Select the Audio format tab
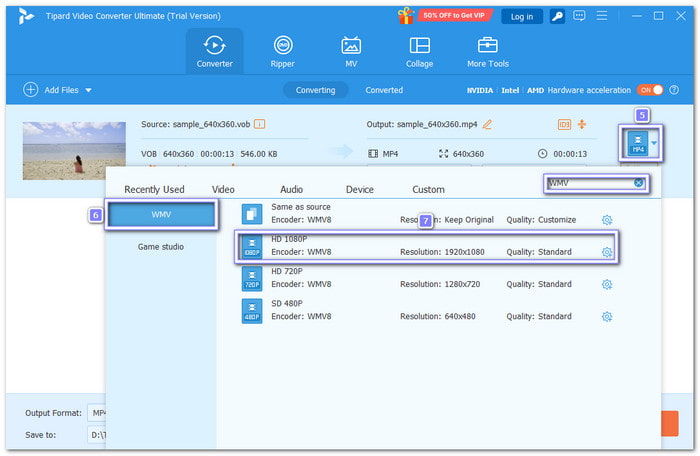The image size is (700, 456). coord(291,189)
